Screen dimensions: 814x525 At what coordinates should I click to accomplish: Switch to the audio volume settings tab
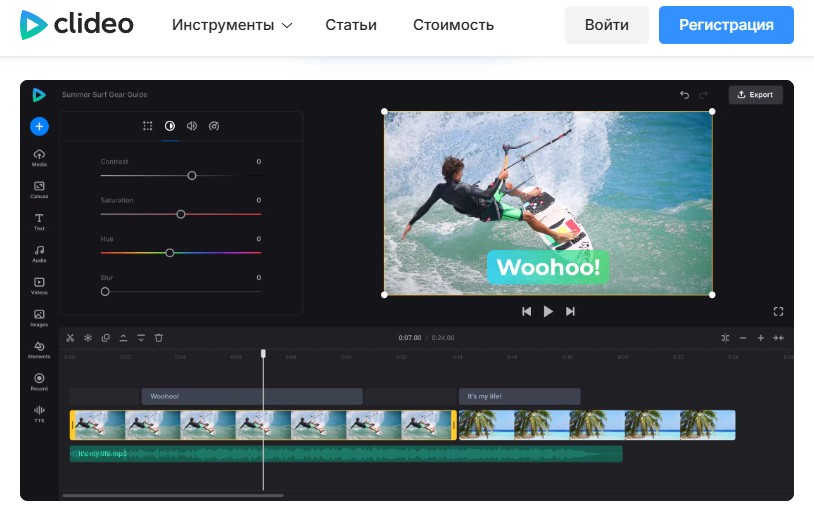[x=192, y=126]
